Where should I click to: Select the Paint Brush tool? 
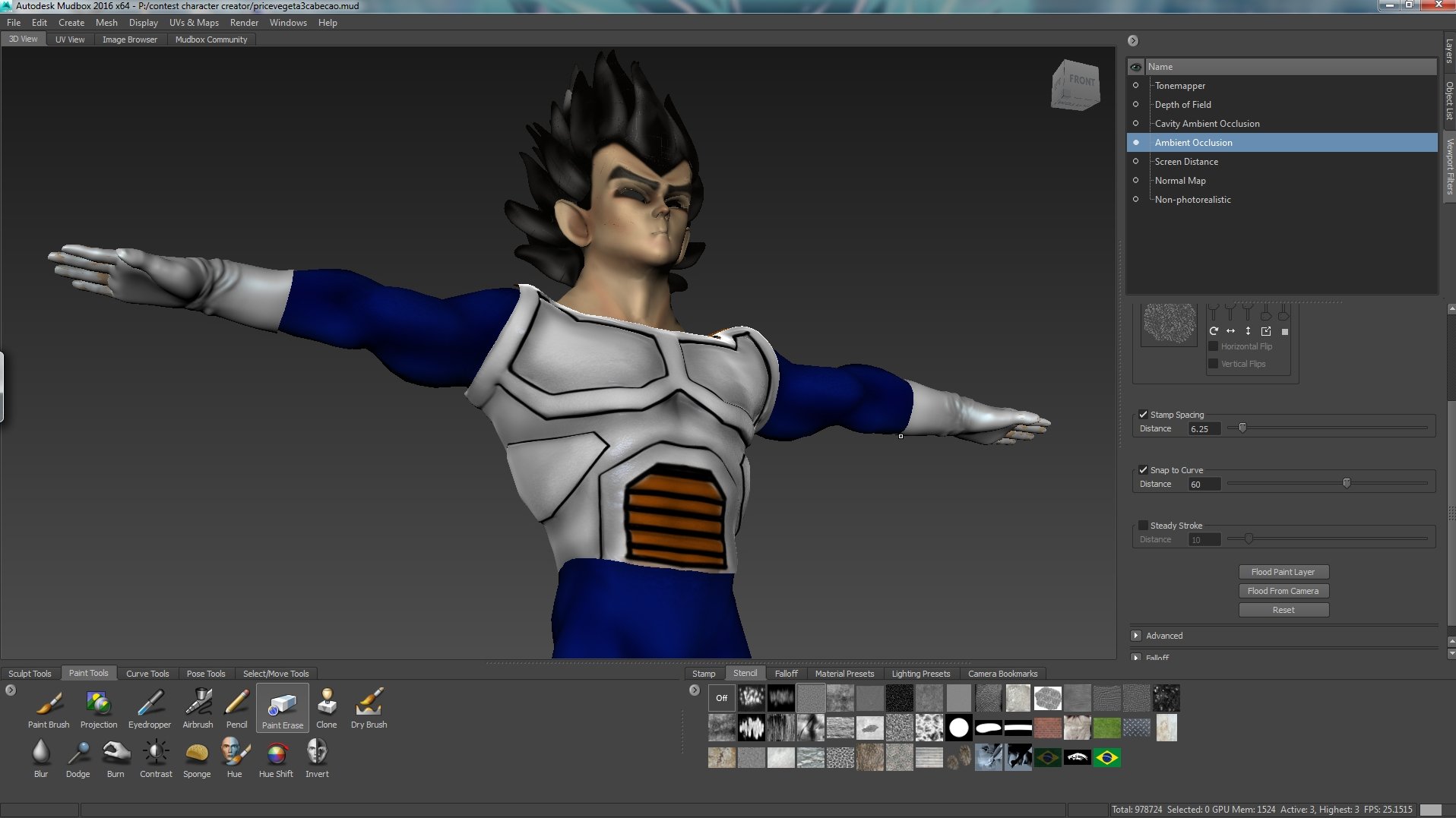[x=49, y=709]
